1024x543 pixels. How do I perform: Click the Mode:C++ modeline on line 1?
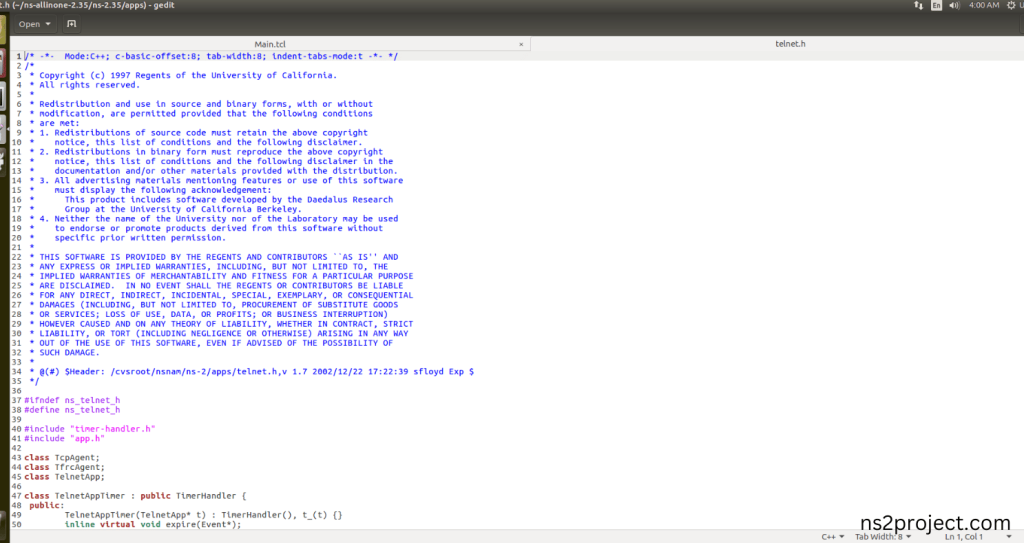click(211, 56)
